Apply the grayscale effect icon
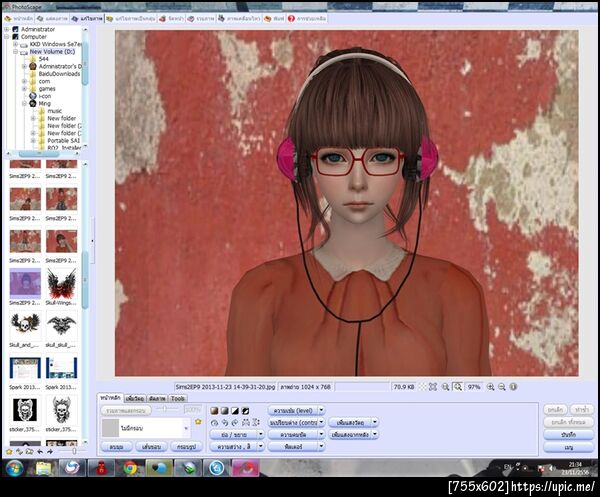 pos(225,411)
